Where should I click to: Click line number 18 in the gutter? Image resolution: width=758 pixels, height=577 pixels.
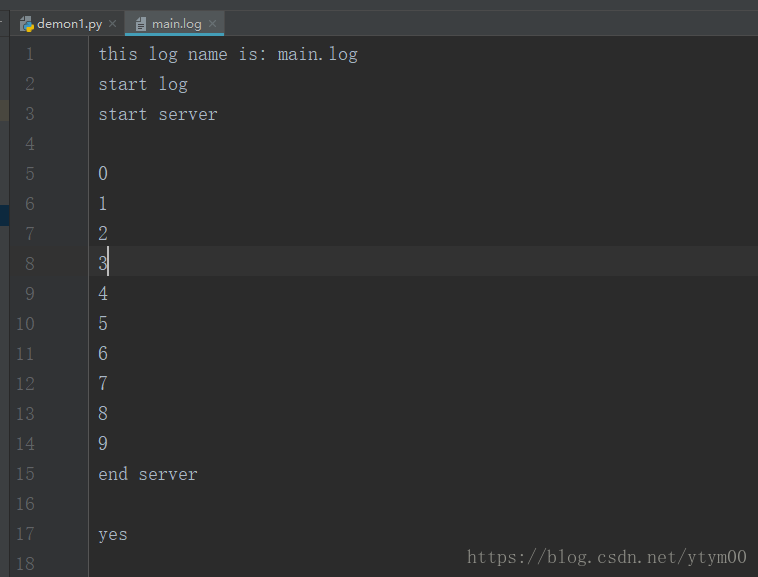(x=25, y=563)
